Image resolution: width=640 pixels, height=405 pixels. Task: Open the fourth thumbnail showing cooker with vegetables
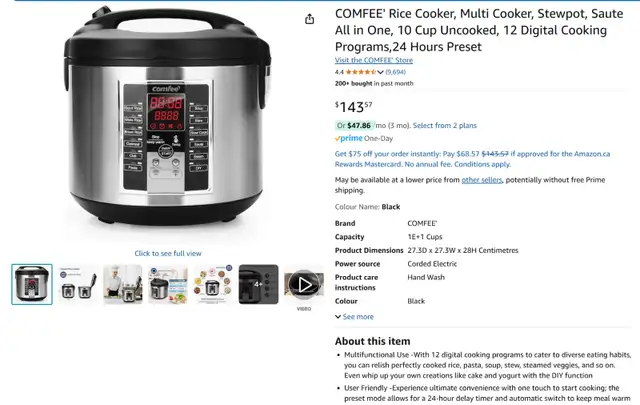click(x=168, y=285)
